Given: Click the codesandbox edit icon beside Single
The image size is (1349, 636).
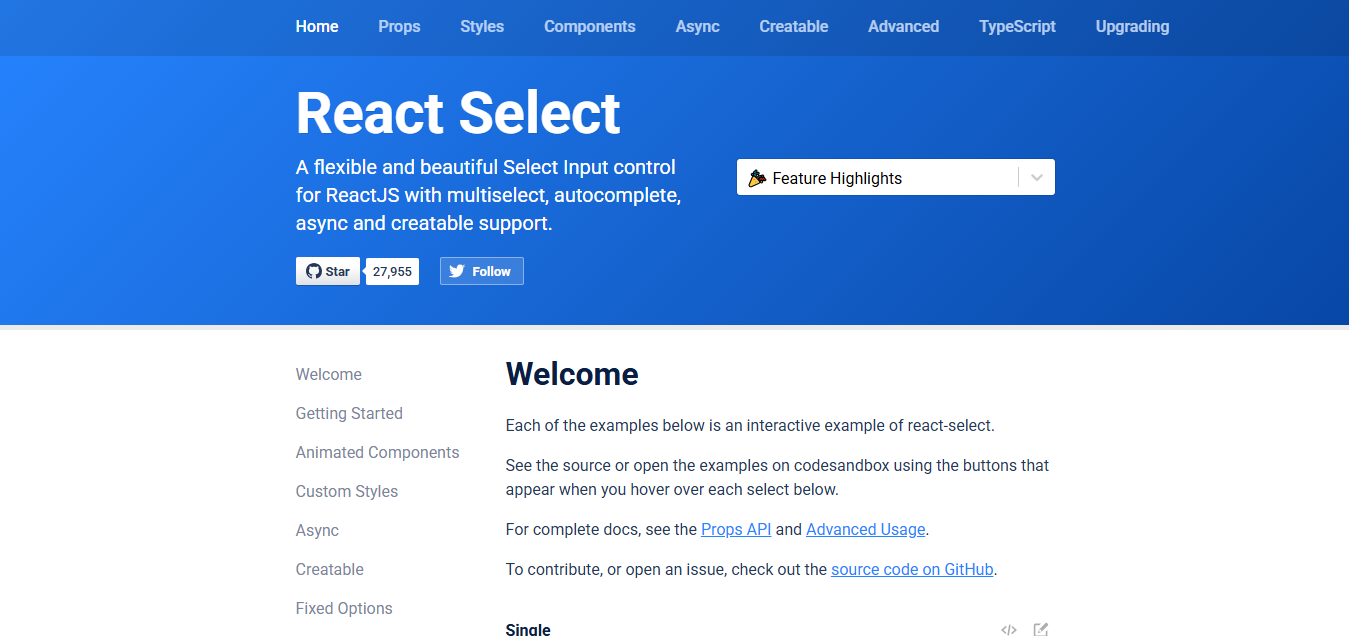Looking at the screenshot, I should click(1041, 629).
